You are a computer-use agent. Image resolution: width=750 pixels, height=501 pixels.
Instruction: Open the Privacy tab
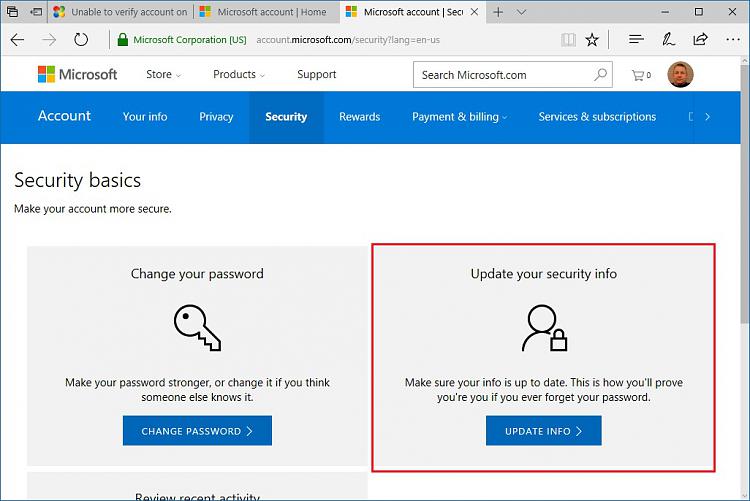point(216,117)
